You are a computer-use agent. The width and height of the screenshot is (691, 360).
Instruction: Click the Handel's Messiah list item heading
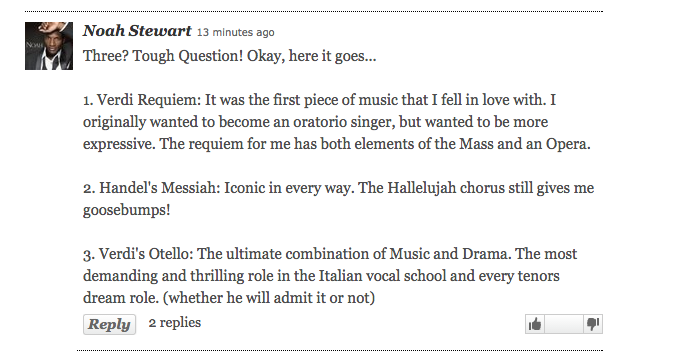(152, 188)
